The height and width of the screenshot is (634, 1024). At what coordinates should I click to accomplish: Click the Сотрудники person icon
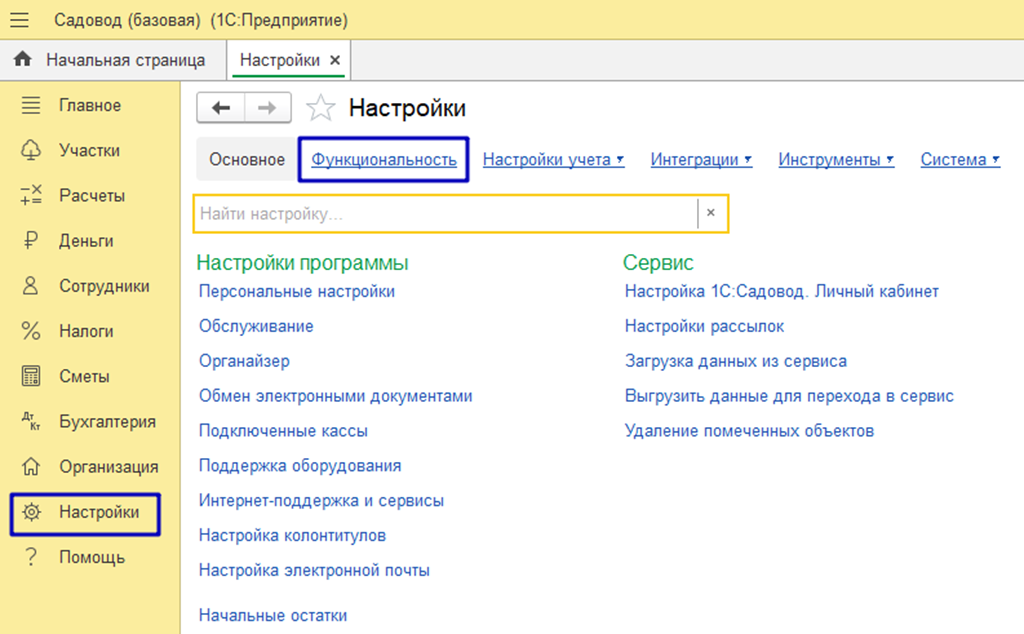coord(31,286)
